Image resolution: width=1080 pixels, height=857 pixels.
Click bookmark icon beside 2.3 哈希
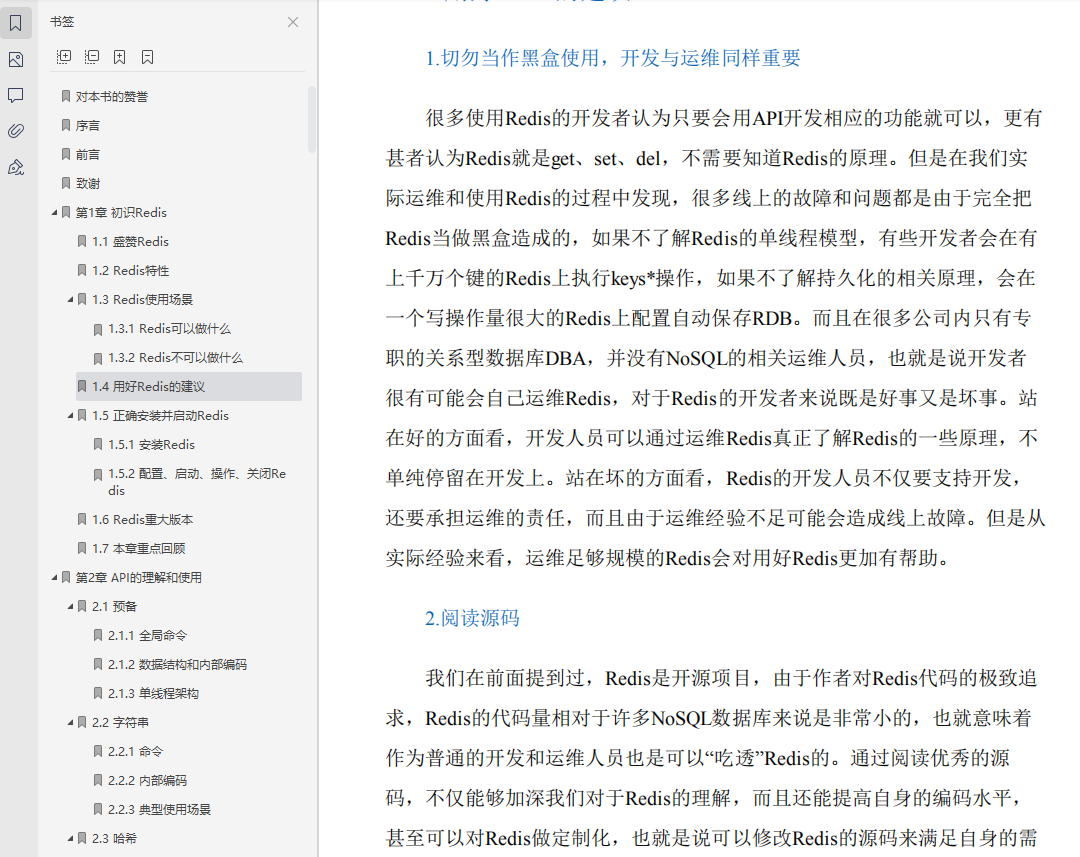[82, 838]
